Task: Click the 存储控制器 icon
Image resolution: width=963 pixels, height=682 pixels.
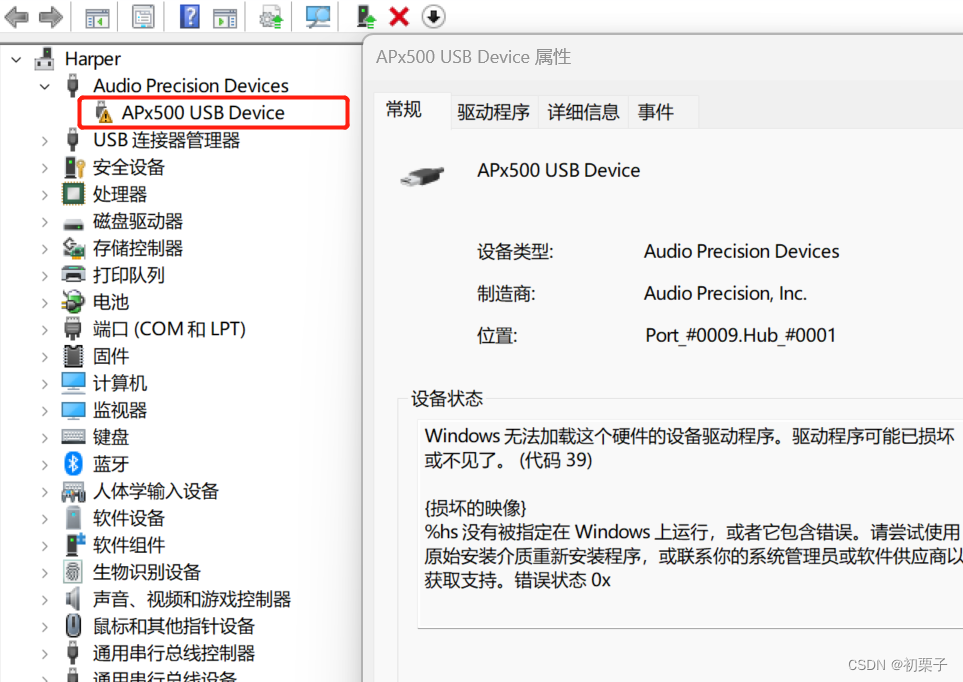Action: click(74, 248)
